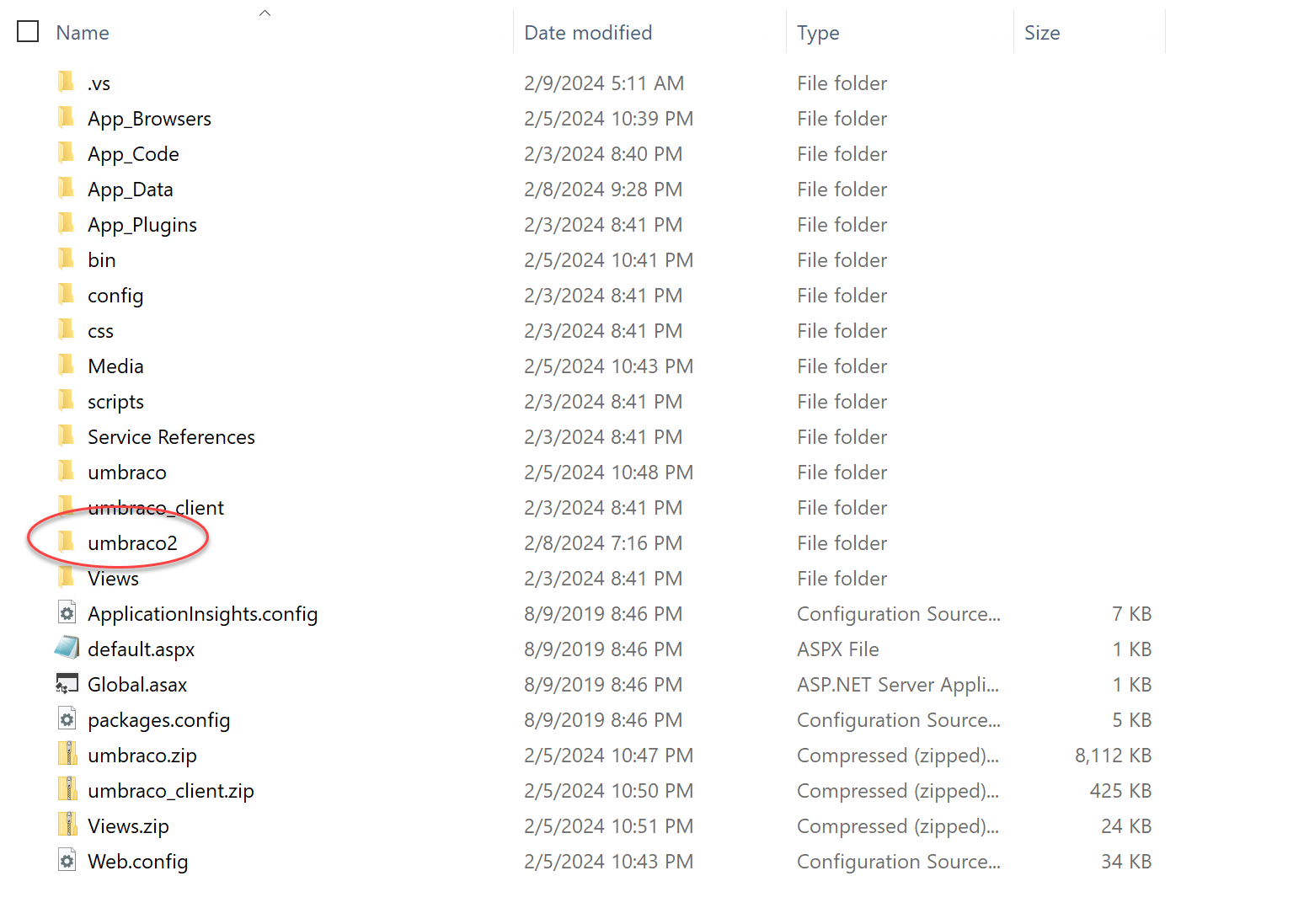This screenshot has height=924, width=1304.
Task: Select the file name umbraco_client.zip
Action: (170, 791)
